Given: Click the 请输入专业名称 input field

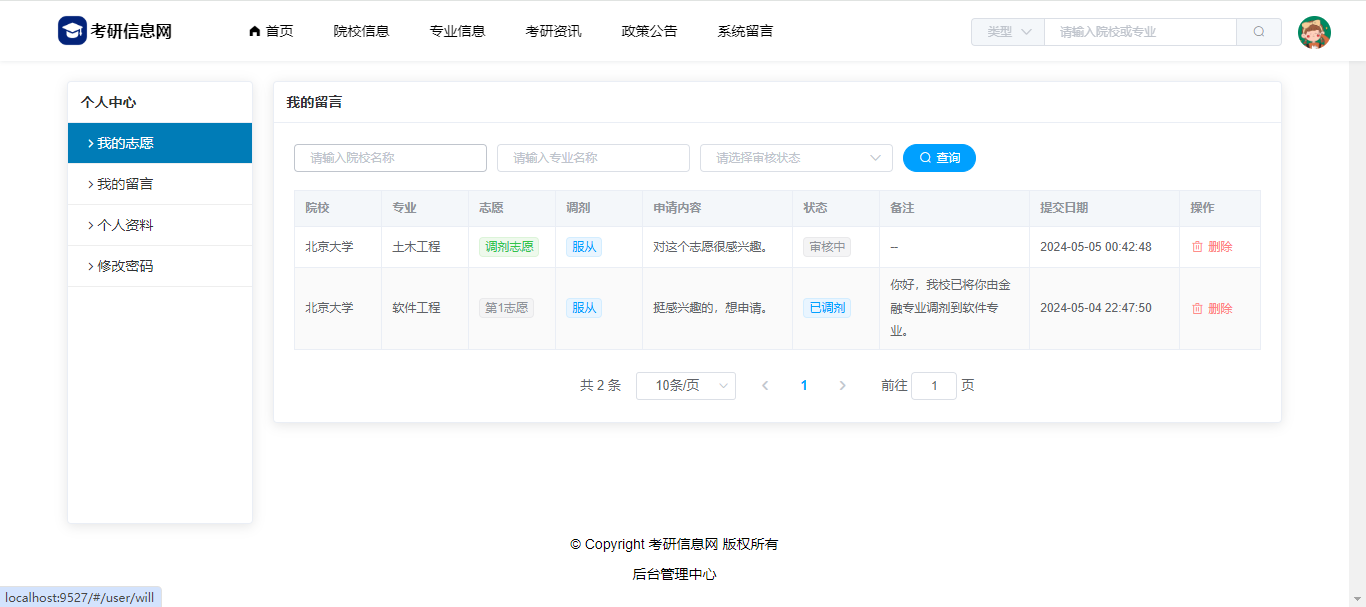Looking at the screenshot, I should tap(593, 158).
